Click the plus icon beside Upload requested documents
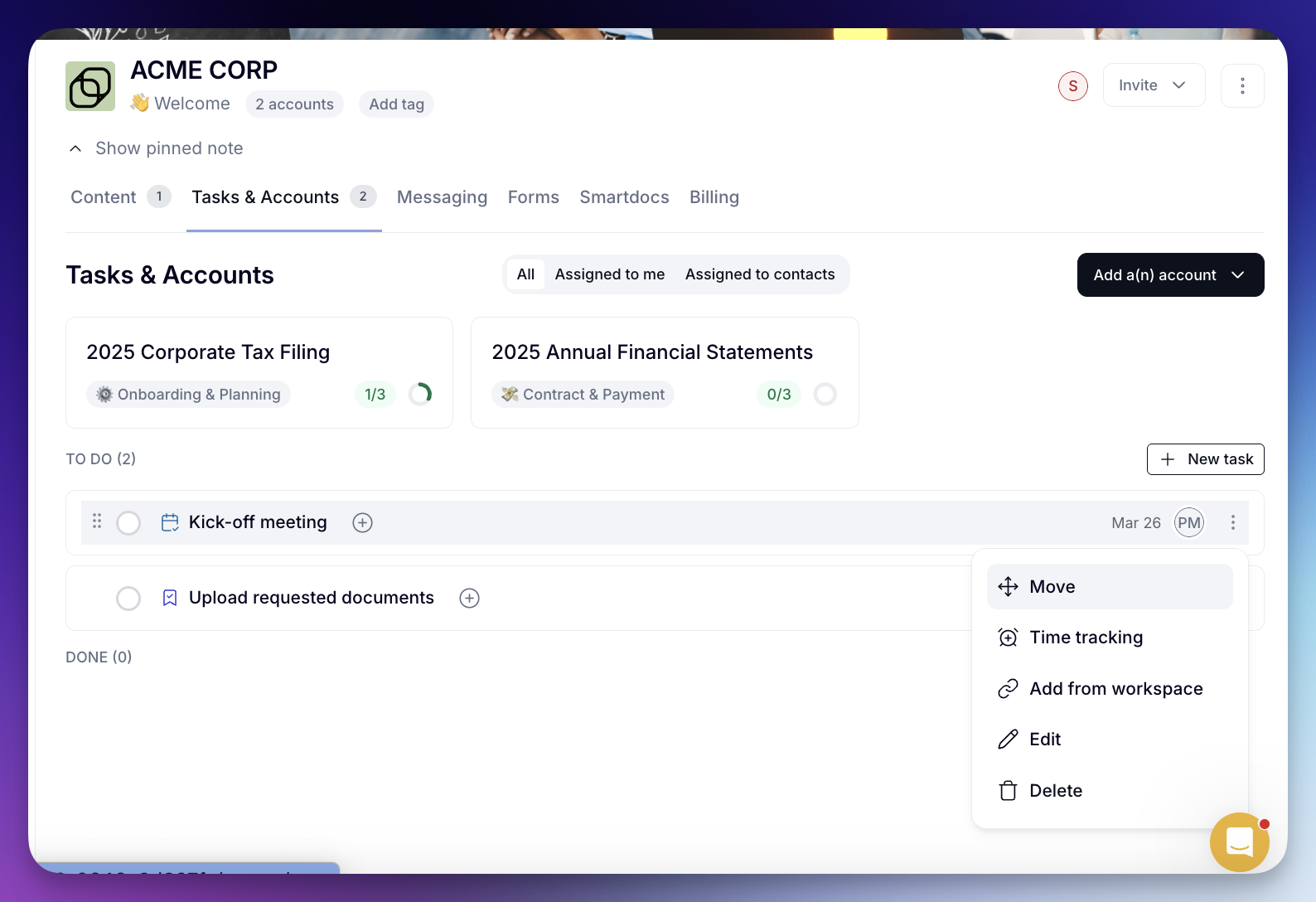The image size is (1316, 902). tap(469, 599)
